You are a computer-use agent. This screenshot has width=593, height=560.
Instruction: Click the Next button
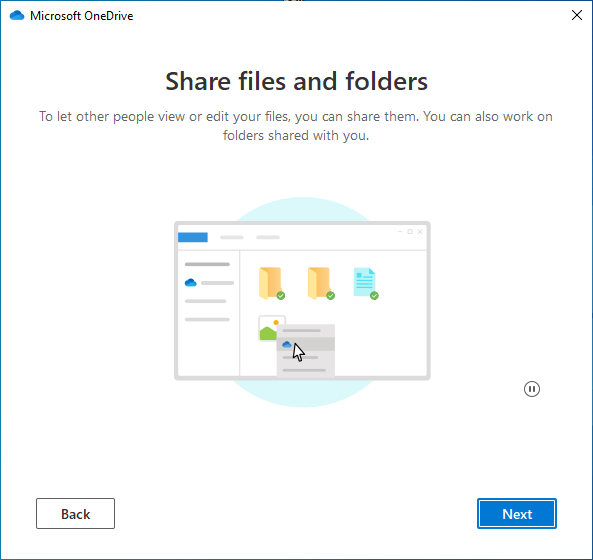[x=517, y=513]
